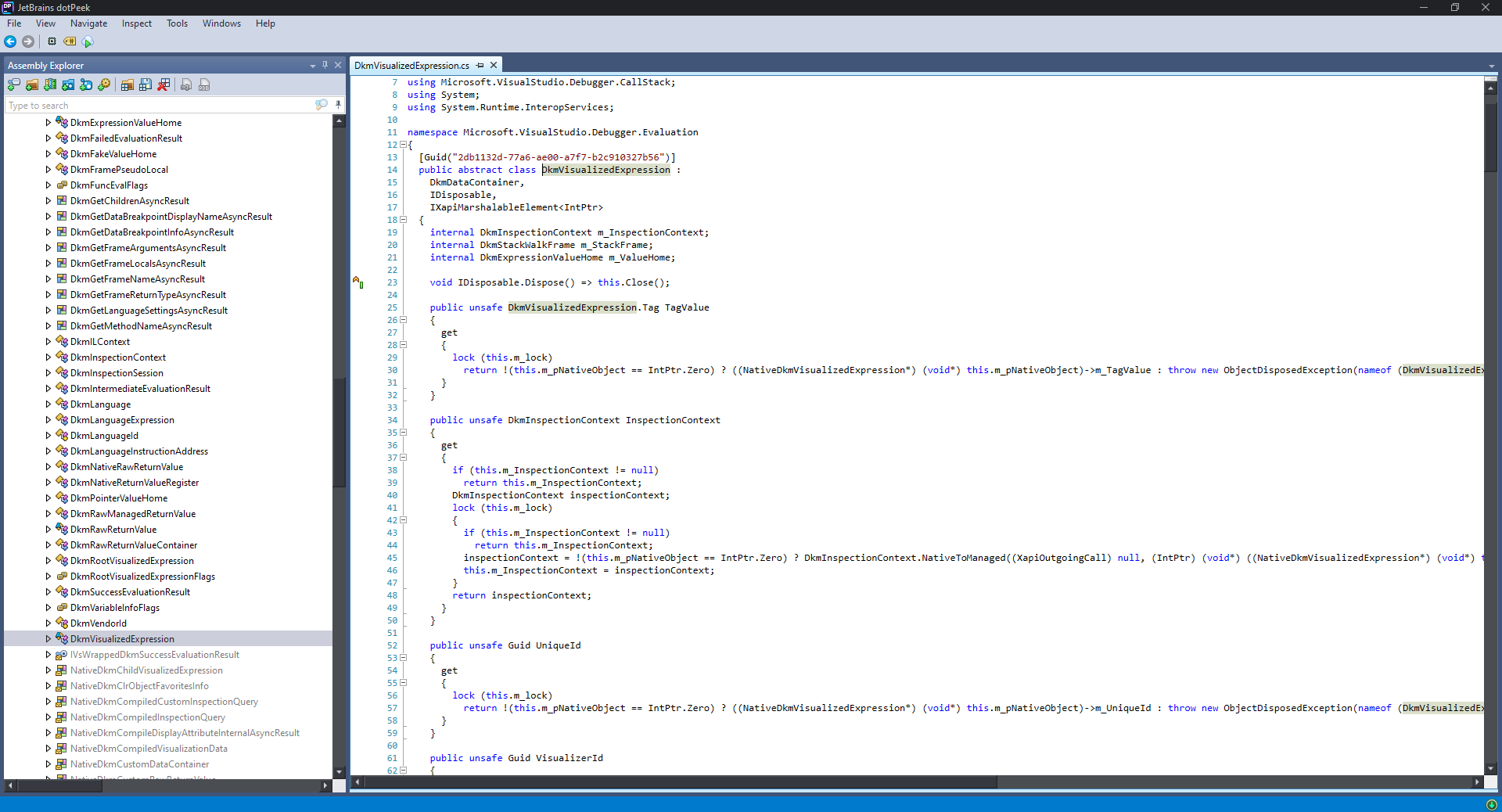Select DkmRootVisualizedExpression in the tree

[132, 561]
